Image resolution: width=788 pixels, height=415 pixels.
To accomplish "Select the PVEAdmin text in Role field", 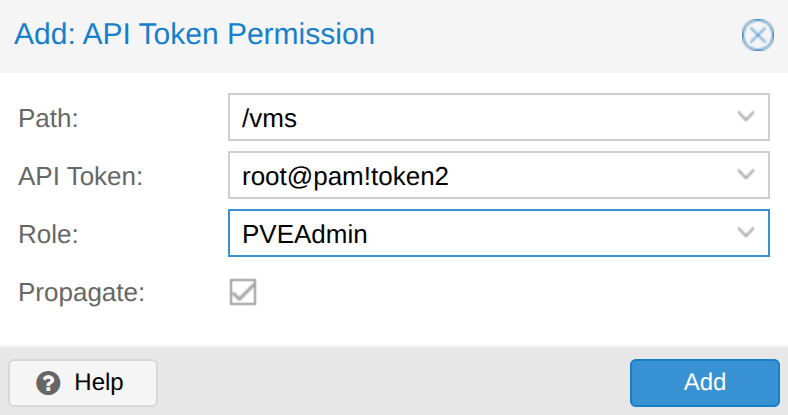I will pos(305,234).
